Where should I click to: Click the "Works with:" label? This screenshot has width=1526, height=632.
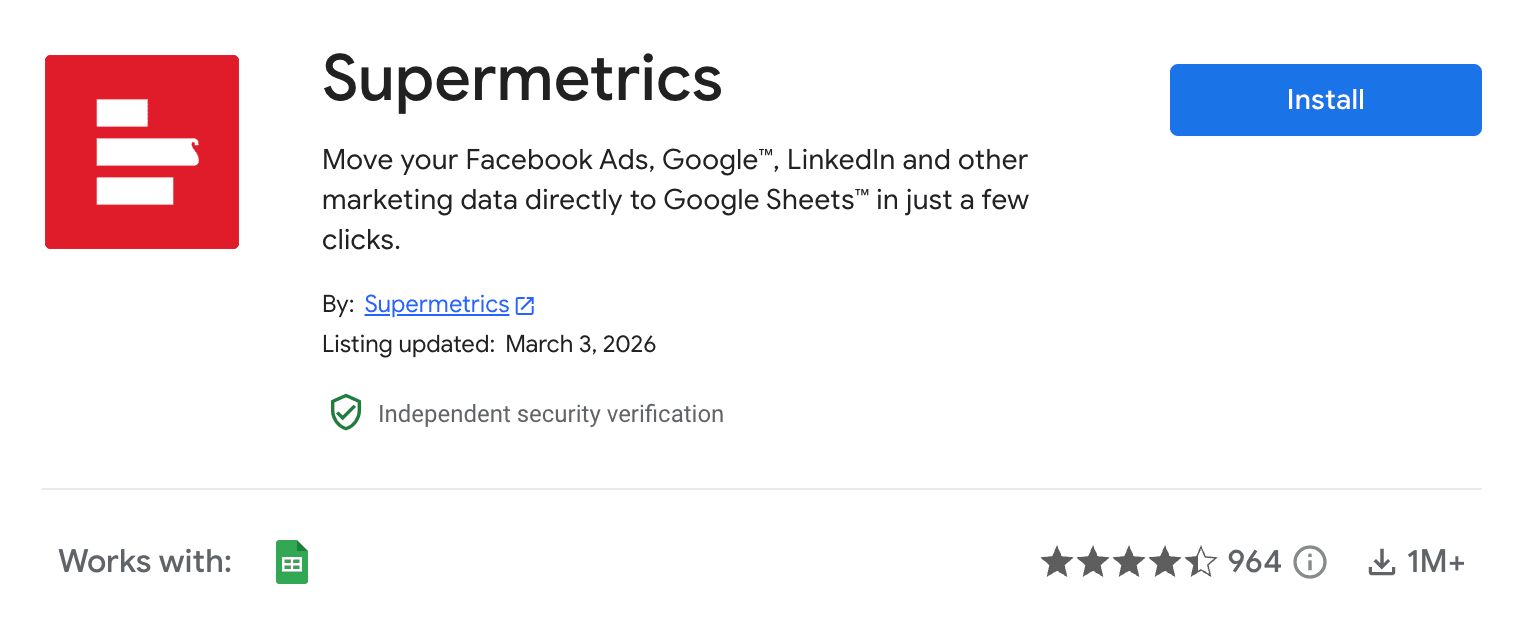click(x=145, y=561)
